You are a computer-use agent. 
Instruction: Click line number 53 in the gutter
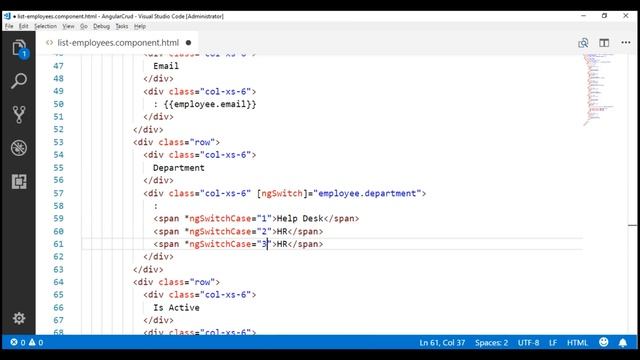tap(58, 142)
